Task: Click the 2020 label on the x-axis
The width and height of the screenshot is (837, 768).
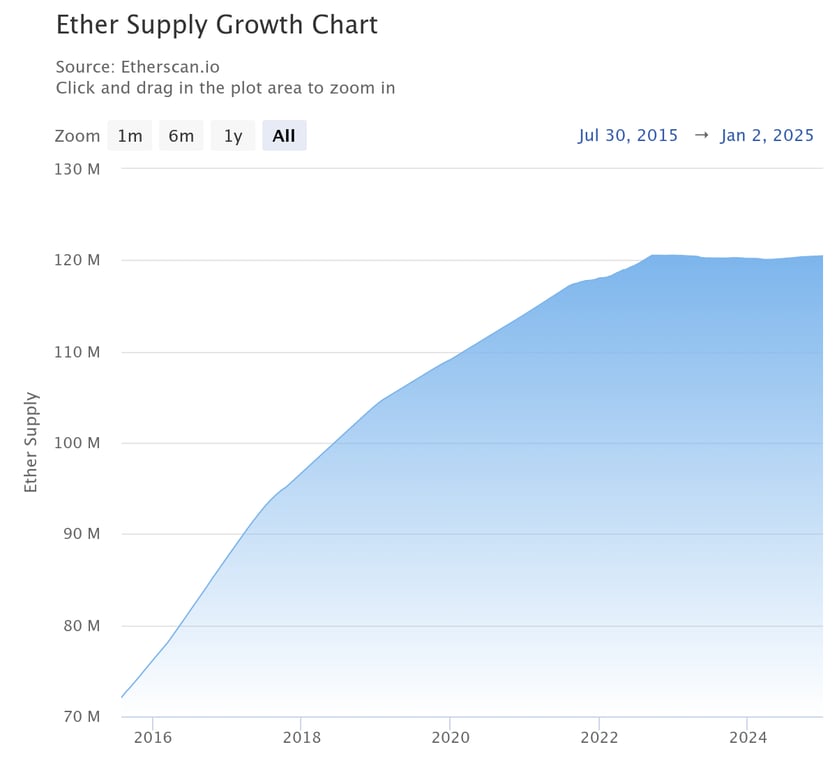Action: pos(451,737)
